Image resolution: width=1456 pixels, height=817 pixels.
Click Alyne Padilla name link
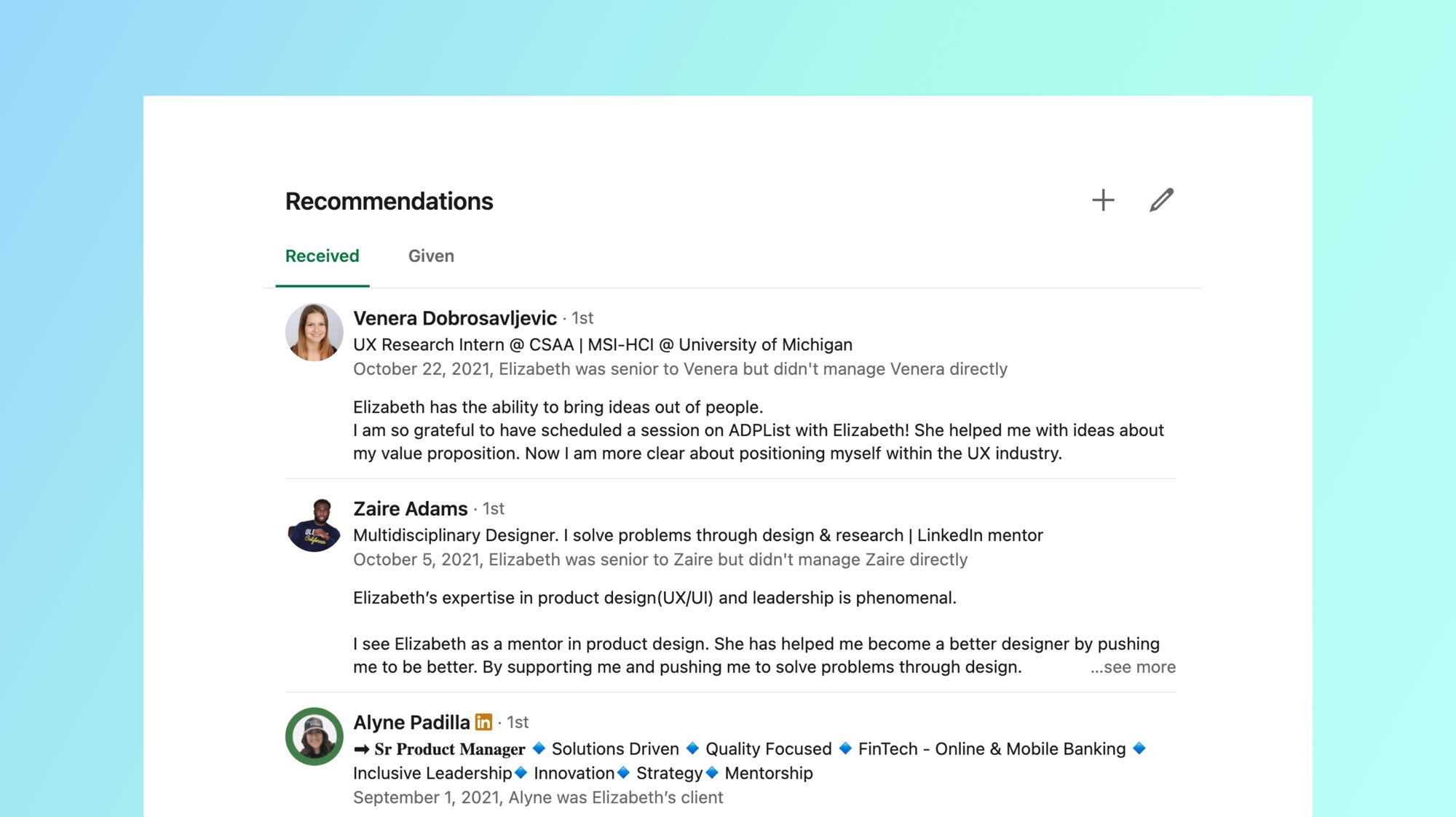click(x=411, y=721)
